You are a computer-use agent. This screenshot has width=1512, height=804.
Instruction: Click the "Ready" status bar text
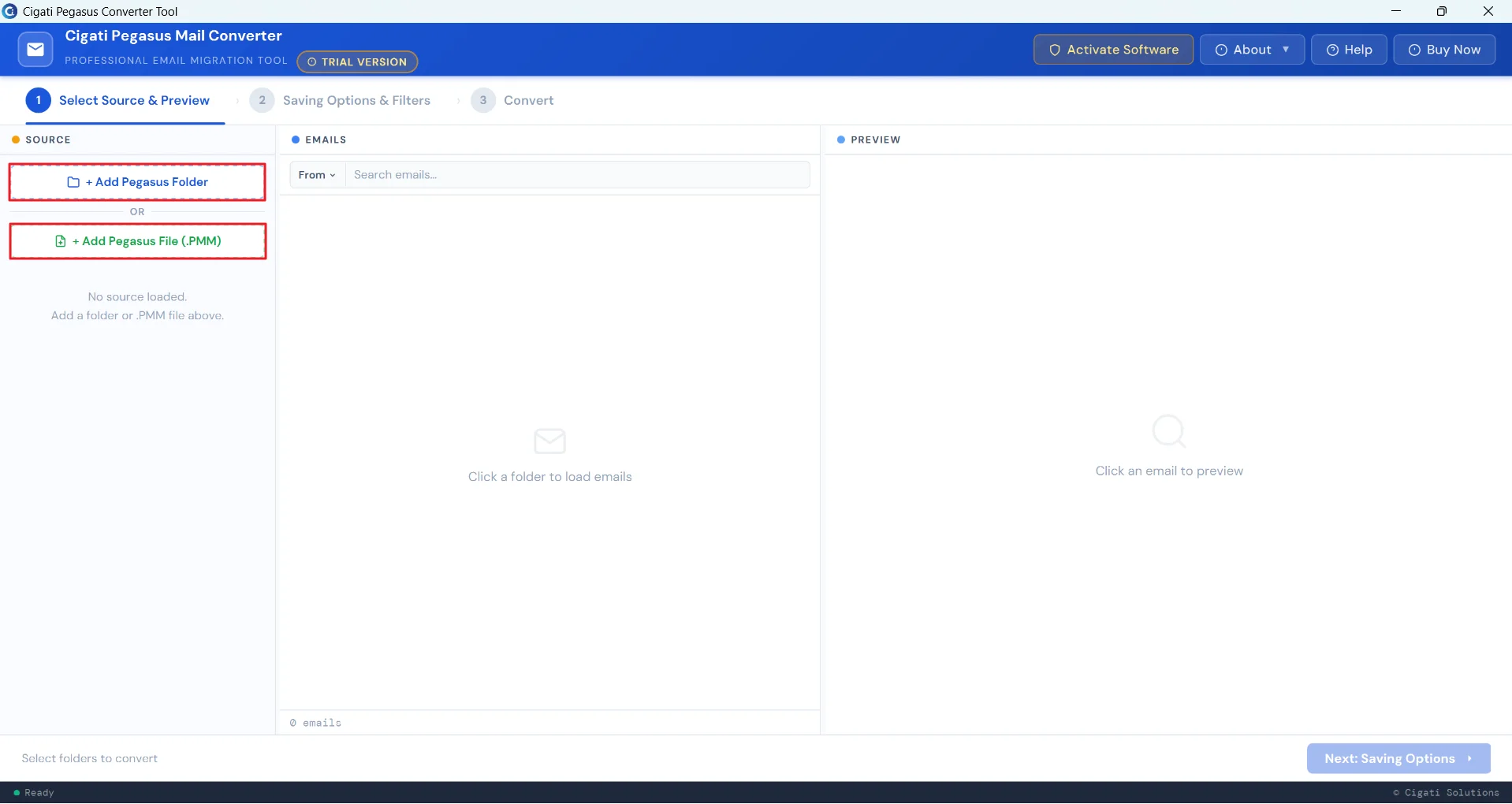click(x=39, y=793)
